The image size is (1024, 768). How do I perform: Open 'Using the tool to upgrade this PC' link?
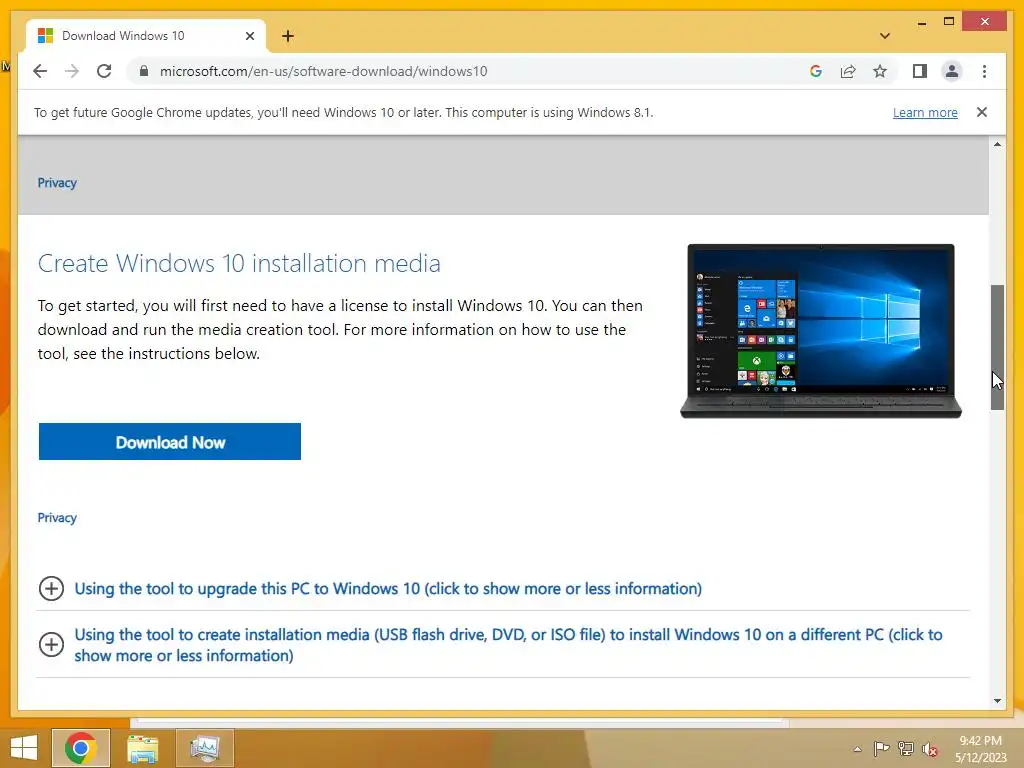tap(388, 588)
